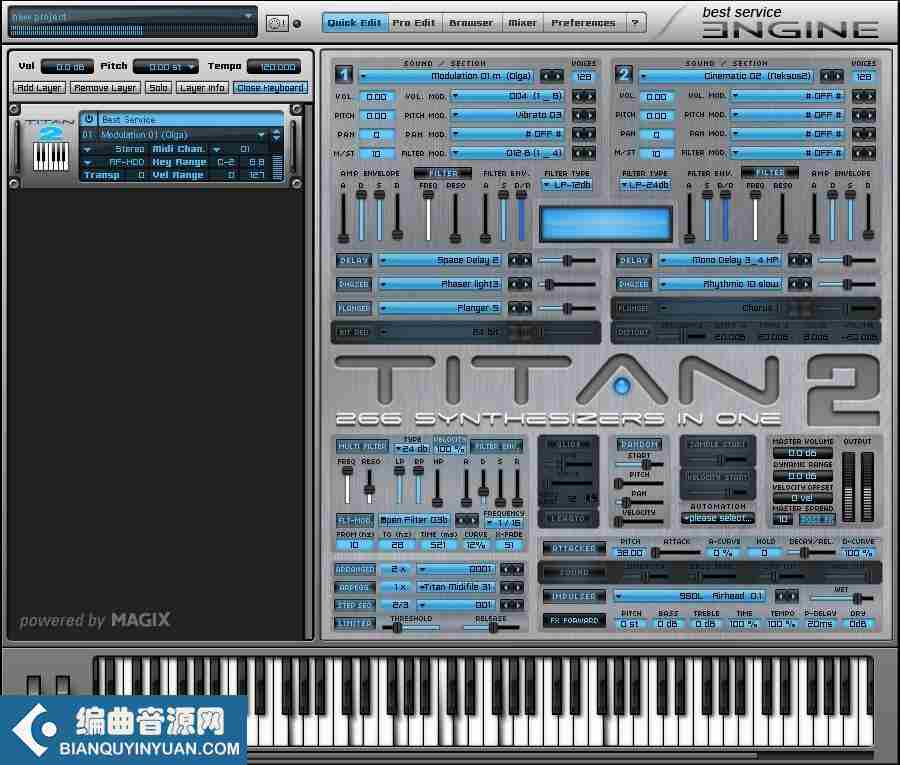Click layer preset up/down stepper arrows

[277, 135]
